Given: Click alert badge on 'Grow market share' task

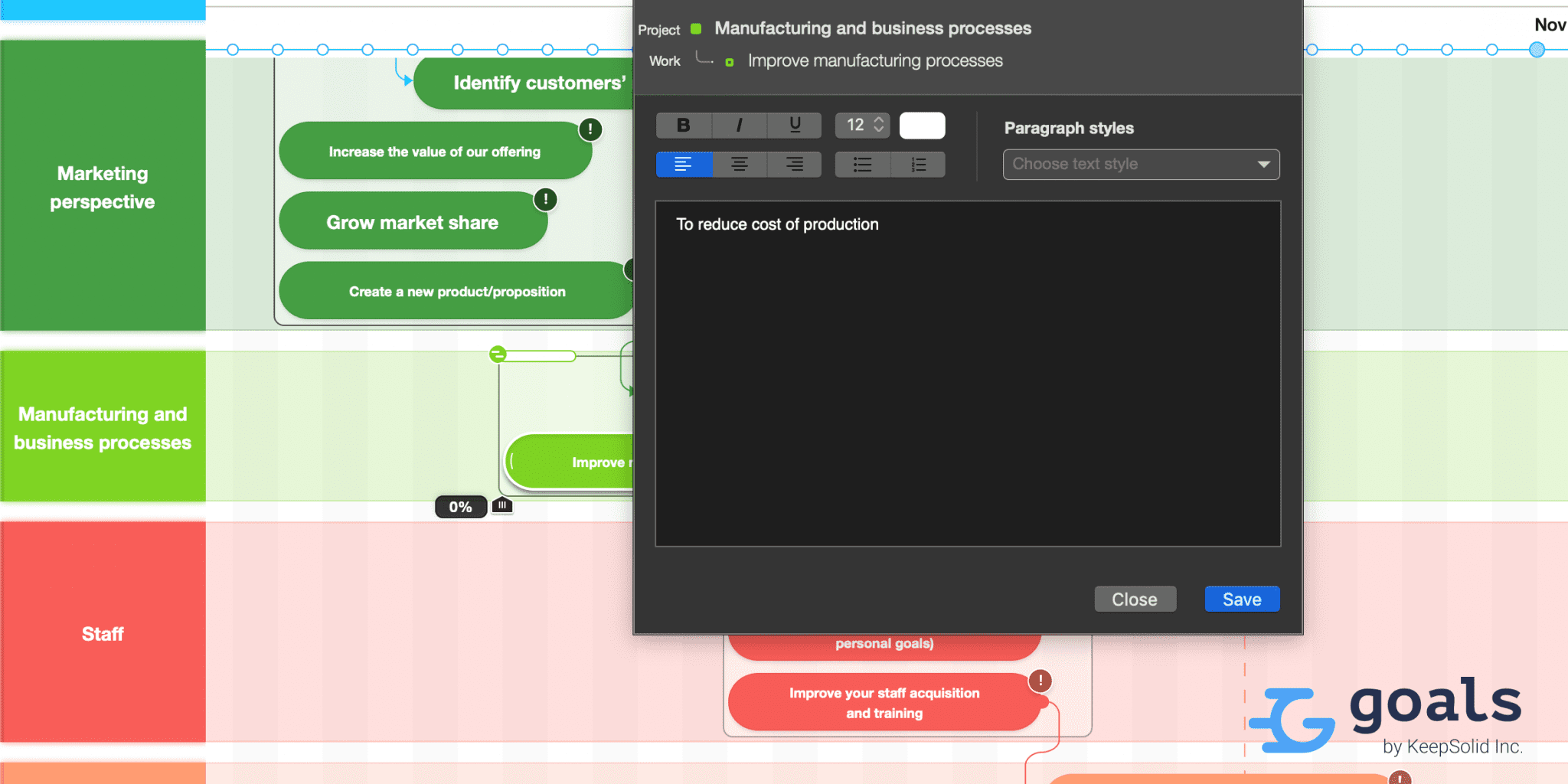Looking at the screenshot, I should (x=545, y=200).
